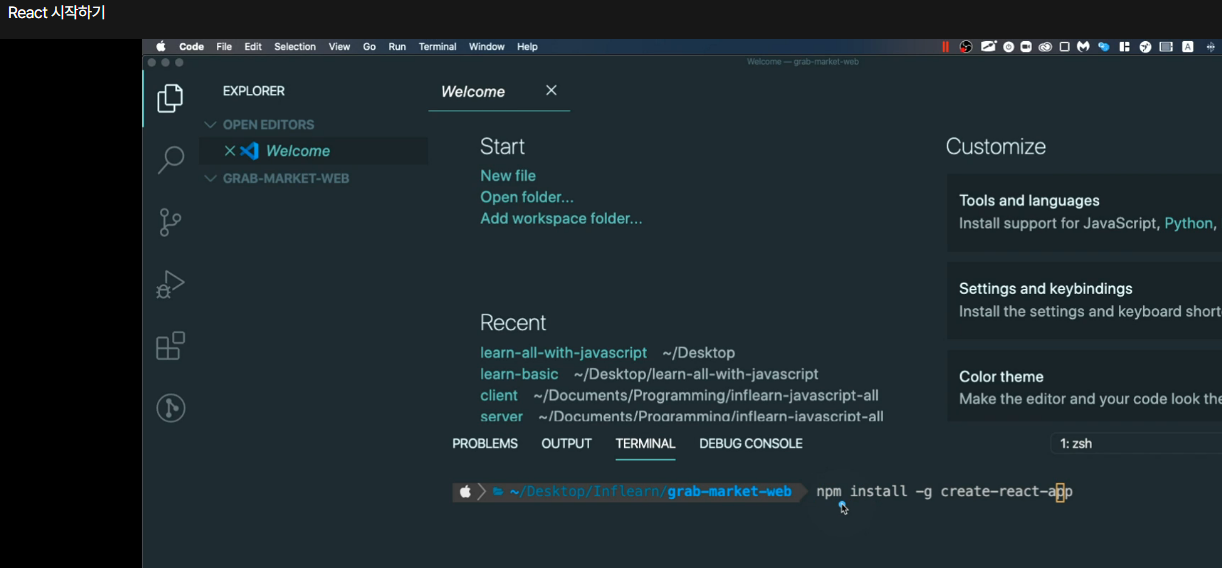Open the Source Control view

pyautogui.click(x=171, y=222)
